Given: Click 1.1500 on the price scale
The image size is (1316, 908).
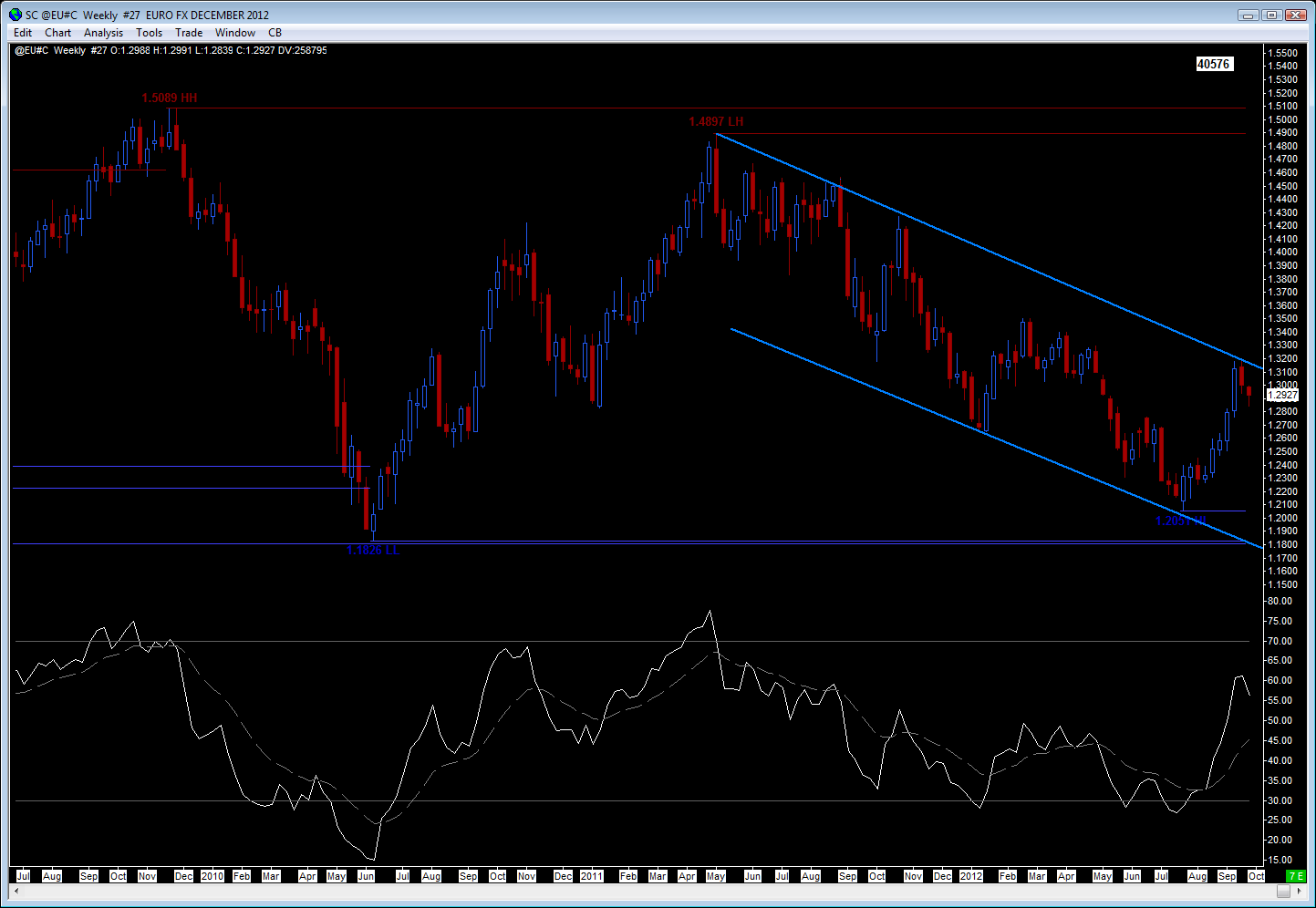Looking at the screenshot, I should (1282, 584).
